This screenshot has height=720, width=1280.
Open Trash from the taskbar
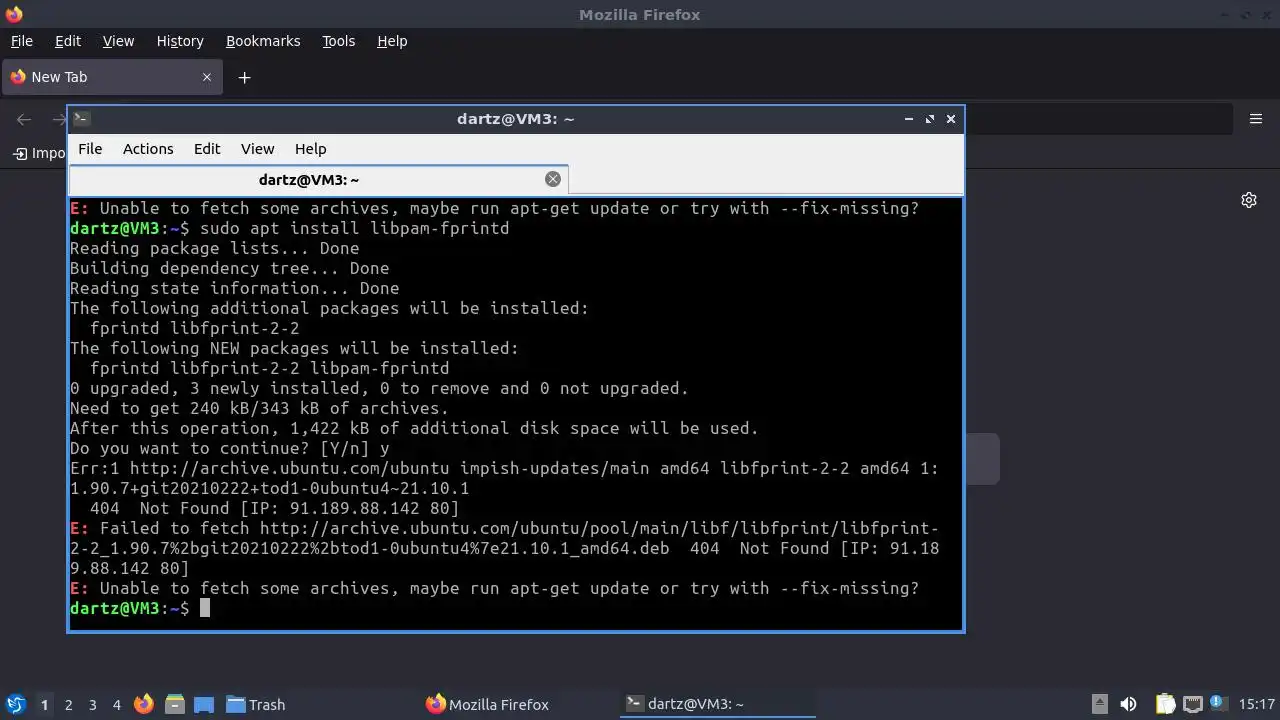[256, 704]
